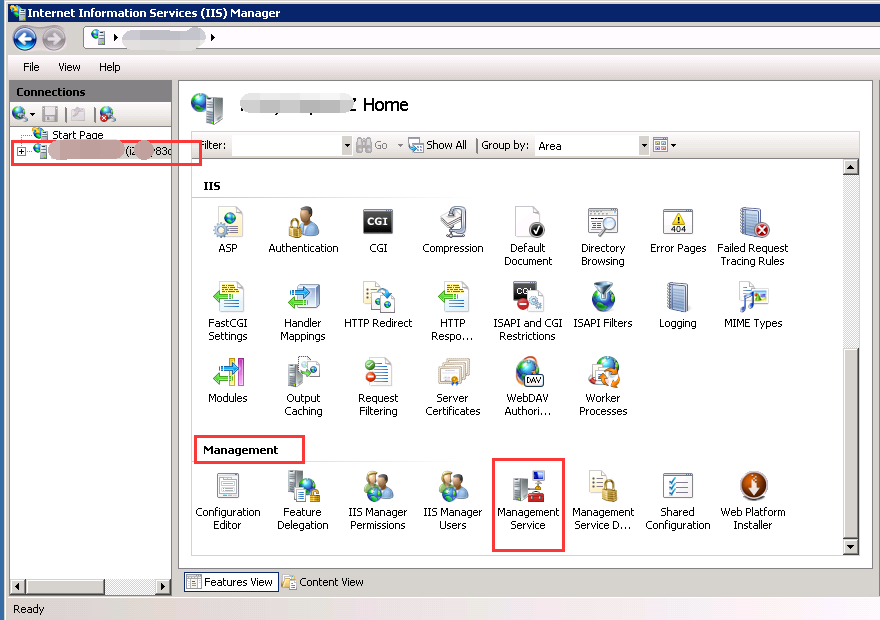Open the Help menu
The image size is (880, 620).
[109, 67]
